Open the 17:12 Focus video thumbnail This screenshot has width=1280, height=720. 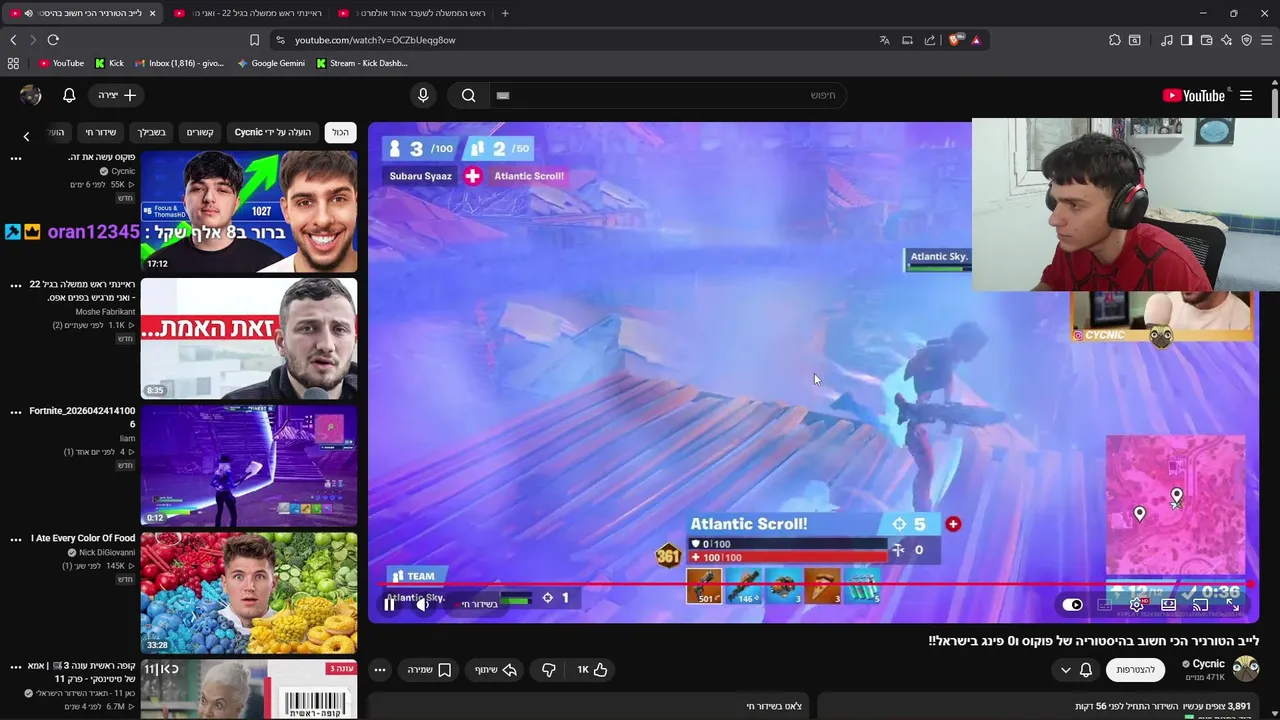pyautogui.click(x=249, y=211)
